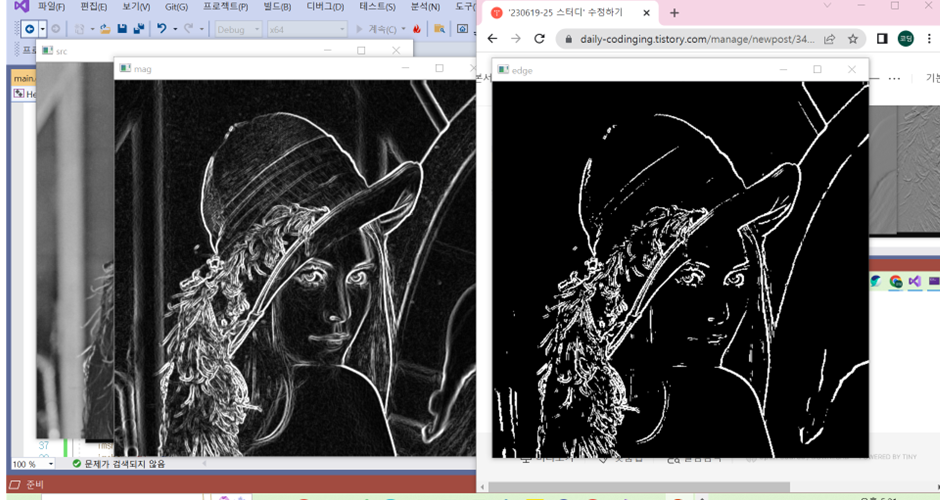Screen dimensions: 940x500
Task: Maximize the src image window
Action: click(361, 50)
